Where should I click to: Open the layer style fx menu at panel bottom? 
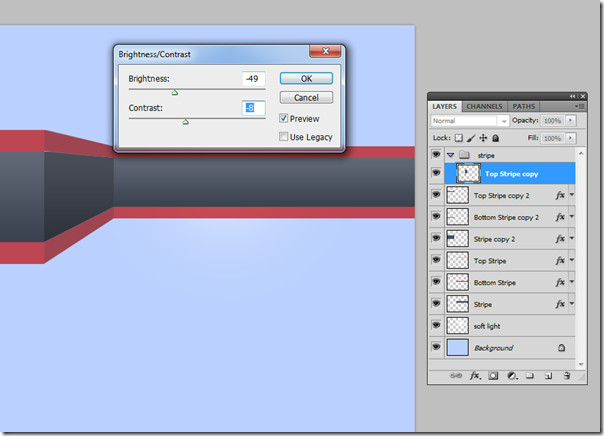tap(475, 376)
